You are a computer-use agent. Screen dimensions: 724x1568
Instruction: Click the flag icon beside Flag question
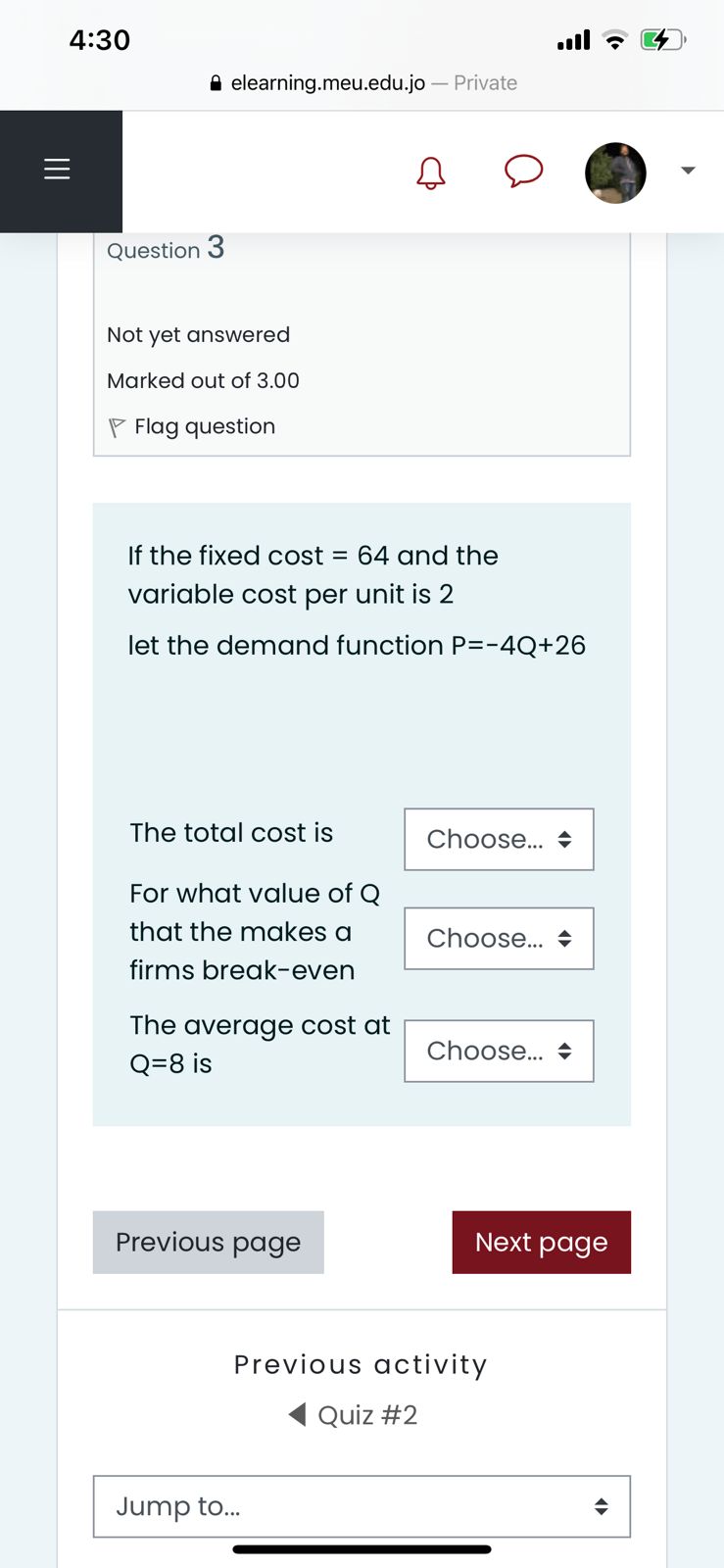tap(117, 427)
